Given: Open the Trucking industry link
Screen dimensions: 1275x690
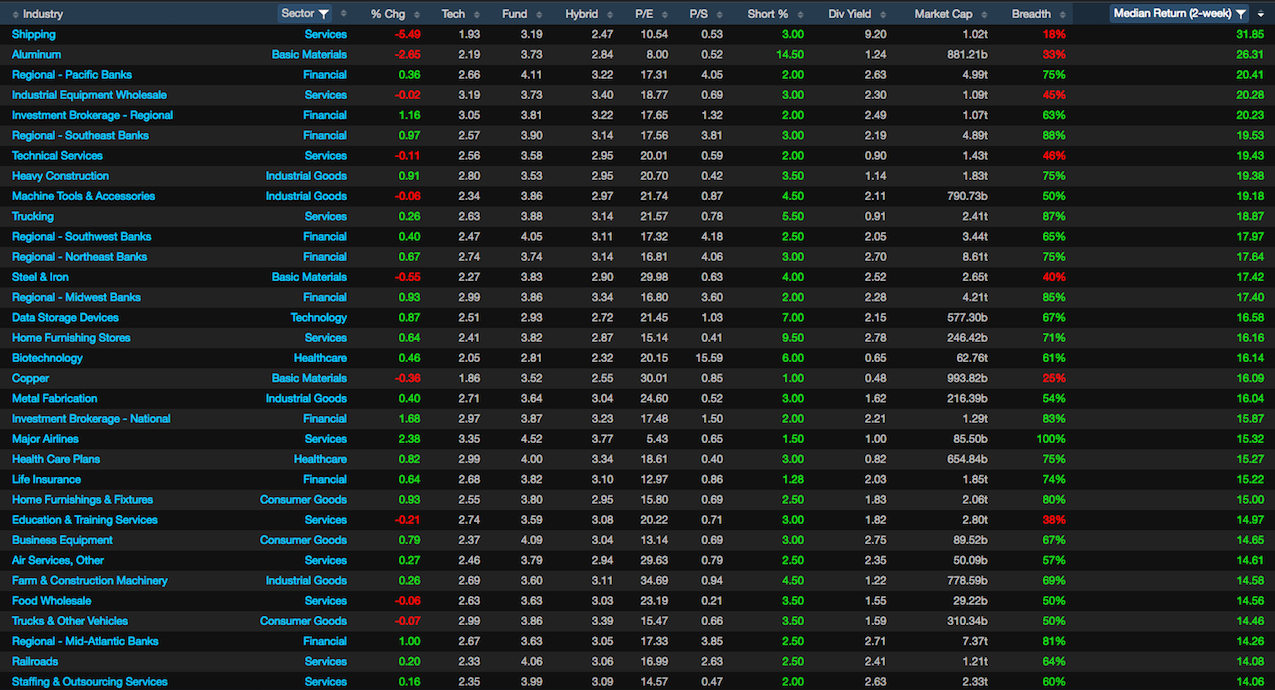Looking at the screenshot, I should [x=33, y=216].
